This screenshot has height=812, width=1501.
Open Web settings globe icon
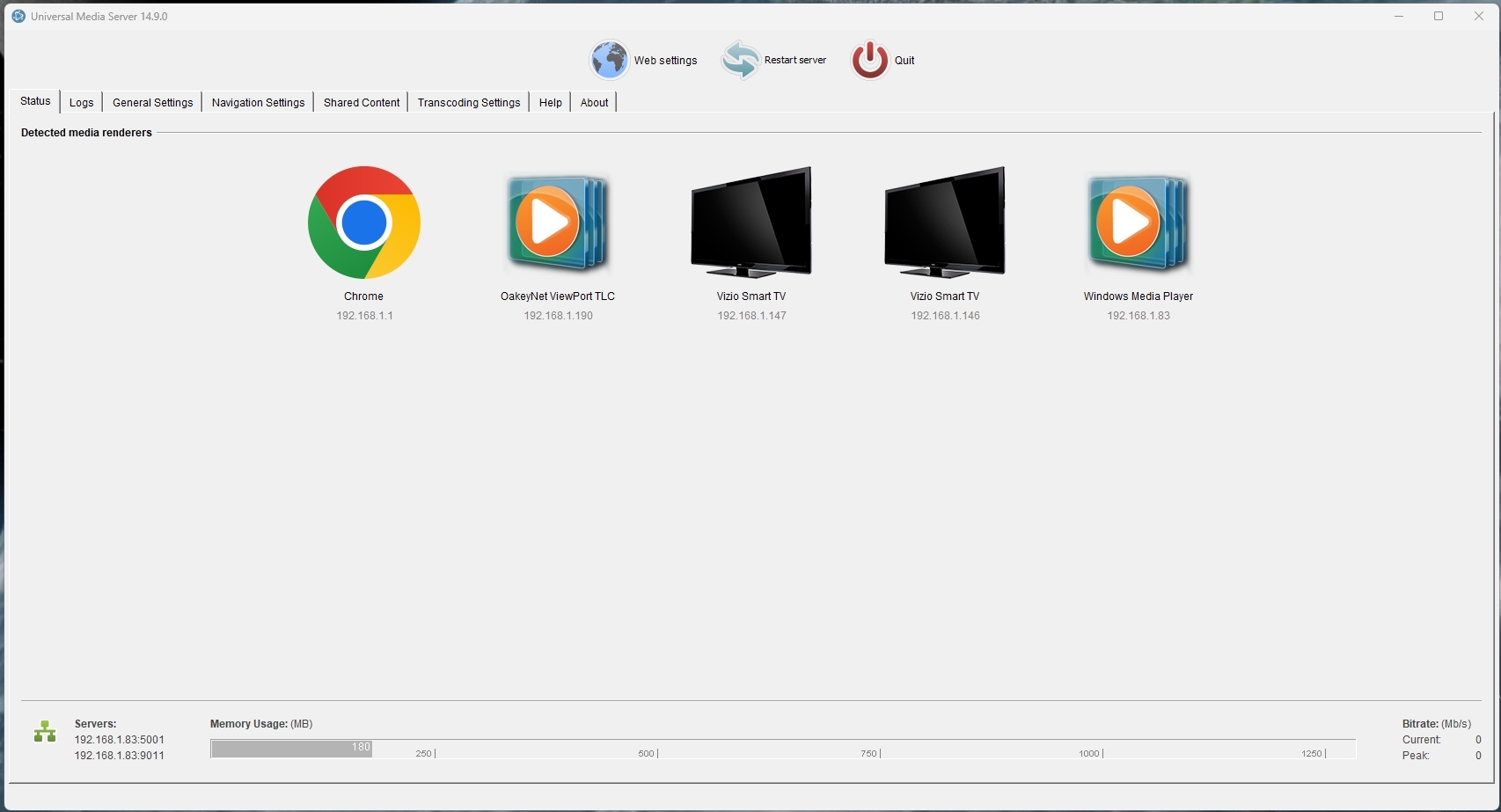(609, 60)
